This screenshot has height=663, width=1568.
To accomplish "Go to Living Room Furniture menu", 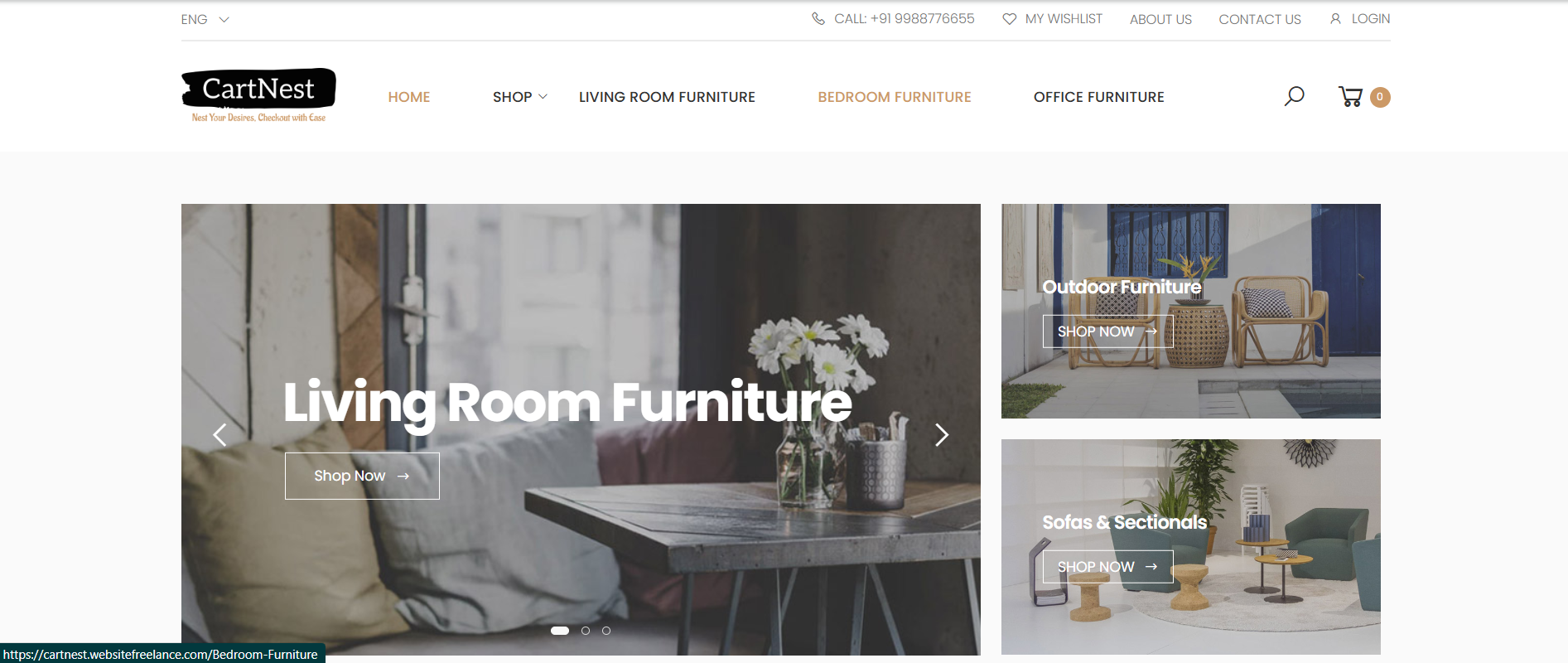I will pyautogui.click(x=667, y=97).
